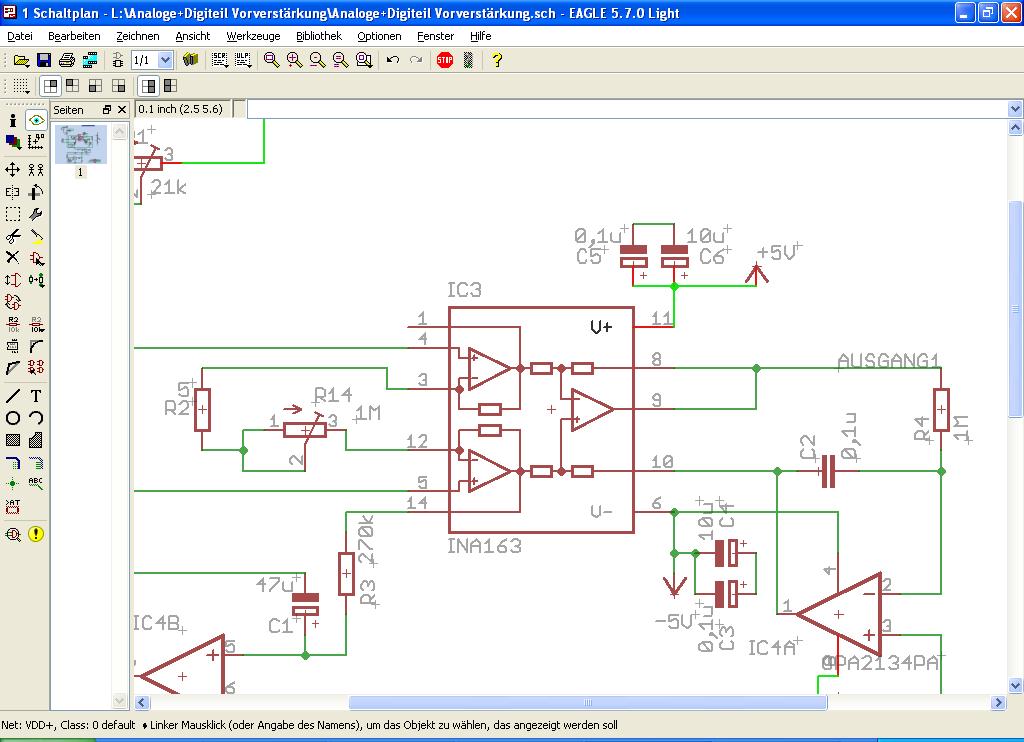
Task: Undo the last action
Action: click(x=392, y=60)
